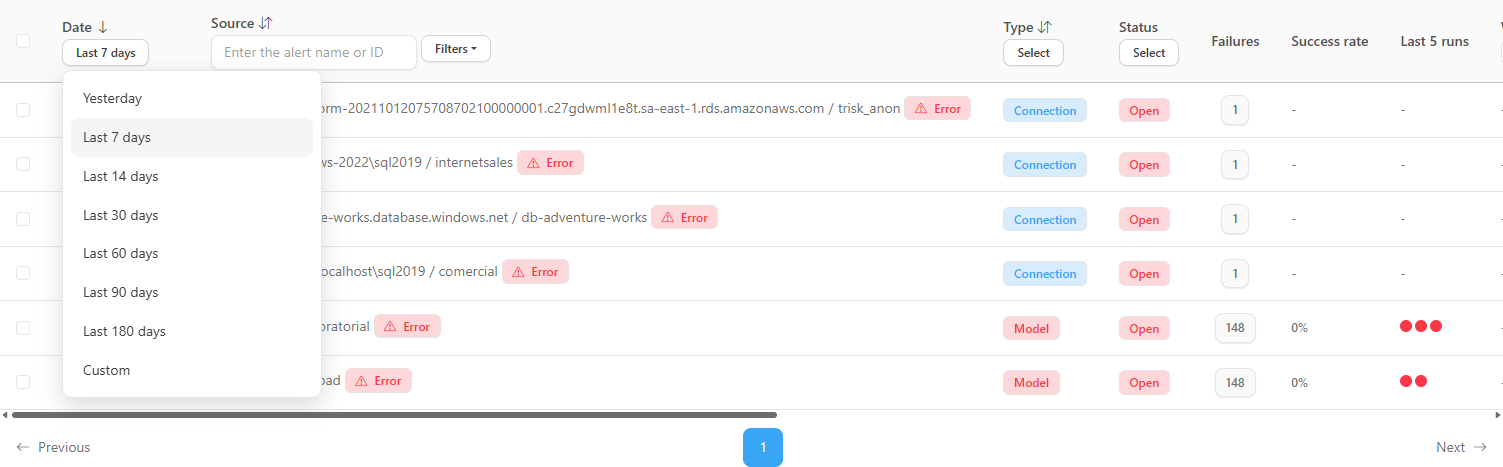This screenshot has width=1503, height=467.
Task: Go to the Next page
Action: click(1462, 447)
